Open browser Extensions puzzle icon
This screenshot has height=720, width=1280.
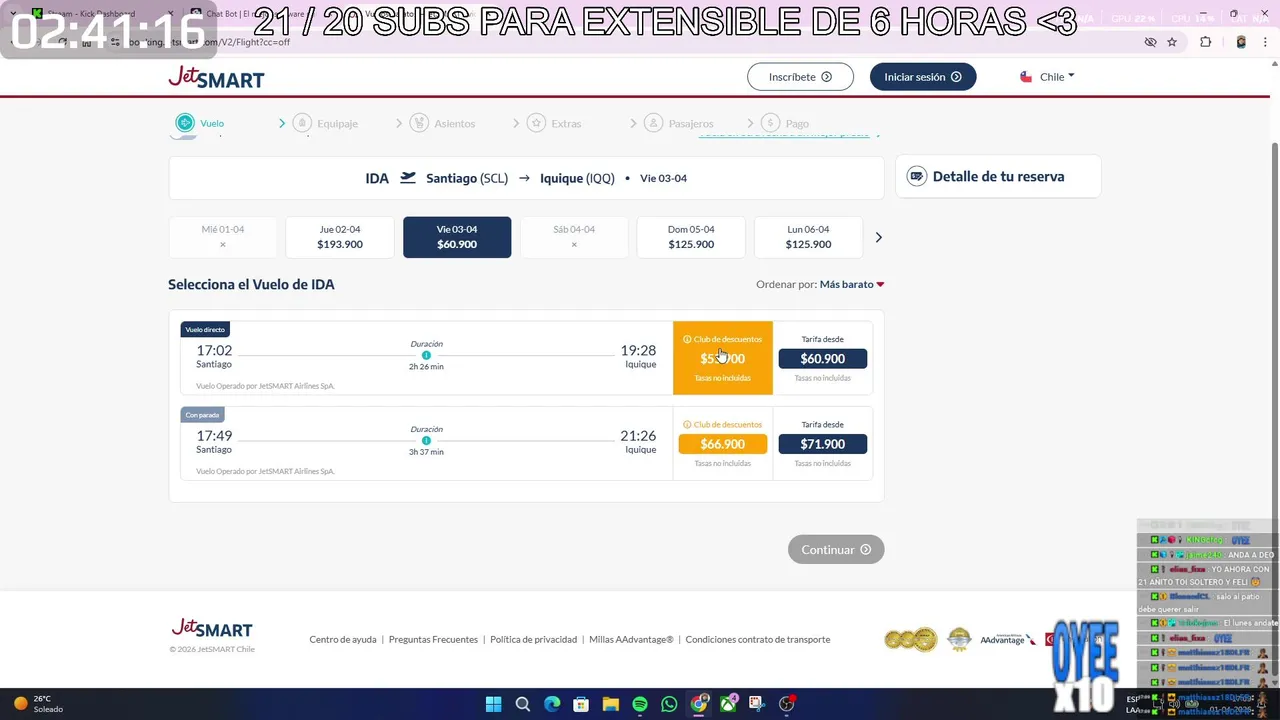pyautogui.click(x=1205, y=42)
